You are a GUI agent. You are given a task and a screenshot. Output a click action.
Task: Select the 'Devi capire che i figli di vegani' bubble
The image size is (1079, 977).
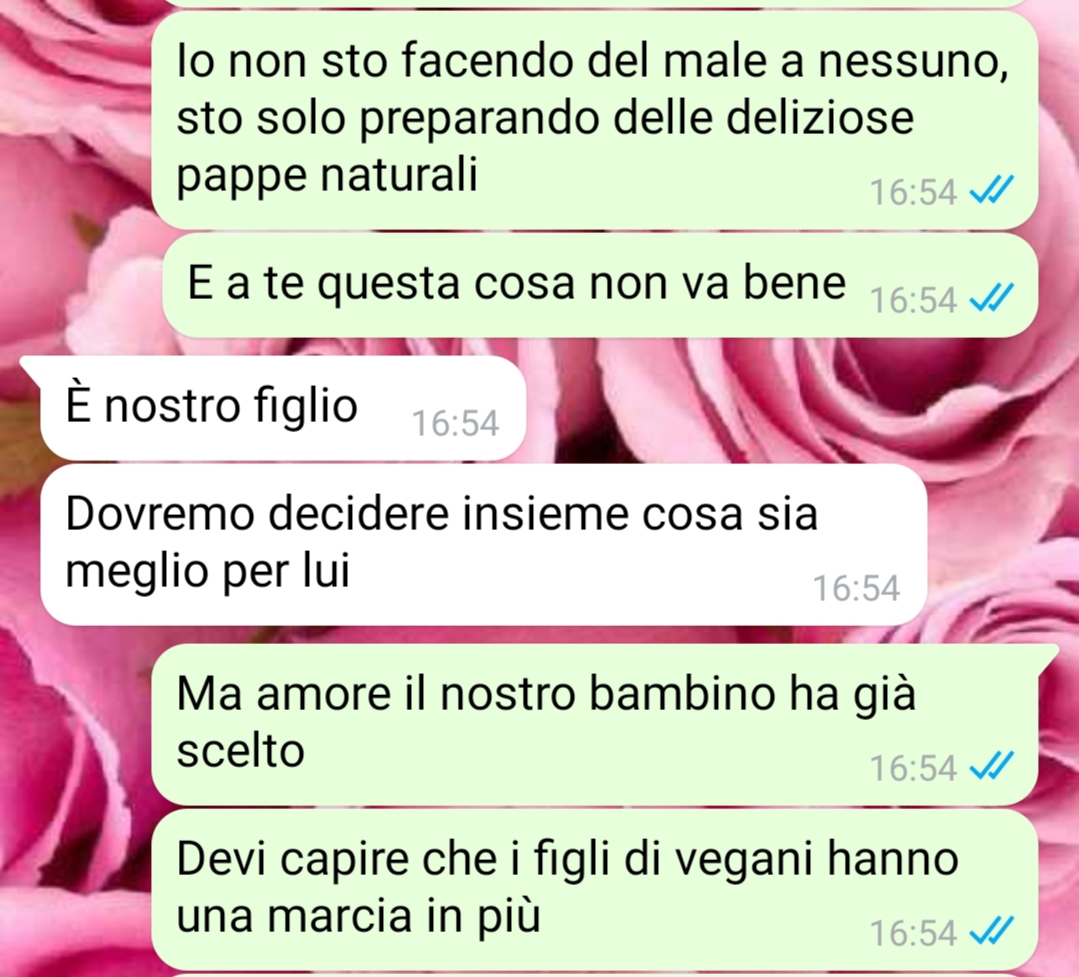[595, 889]
